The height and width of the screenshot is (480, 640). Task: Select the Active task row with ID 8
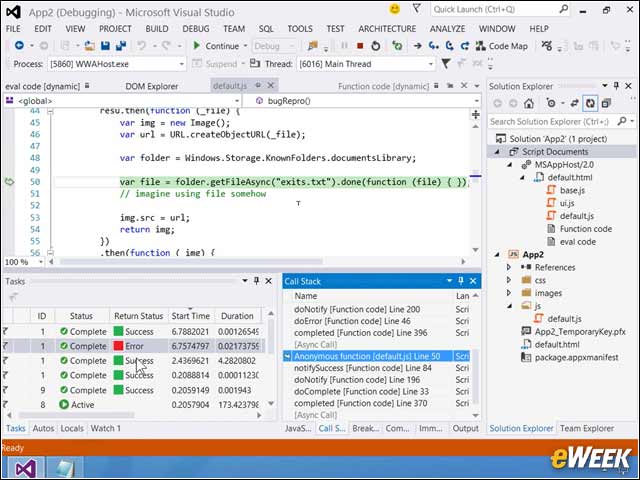(134, 404)
